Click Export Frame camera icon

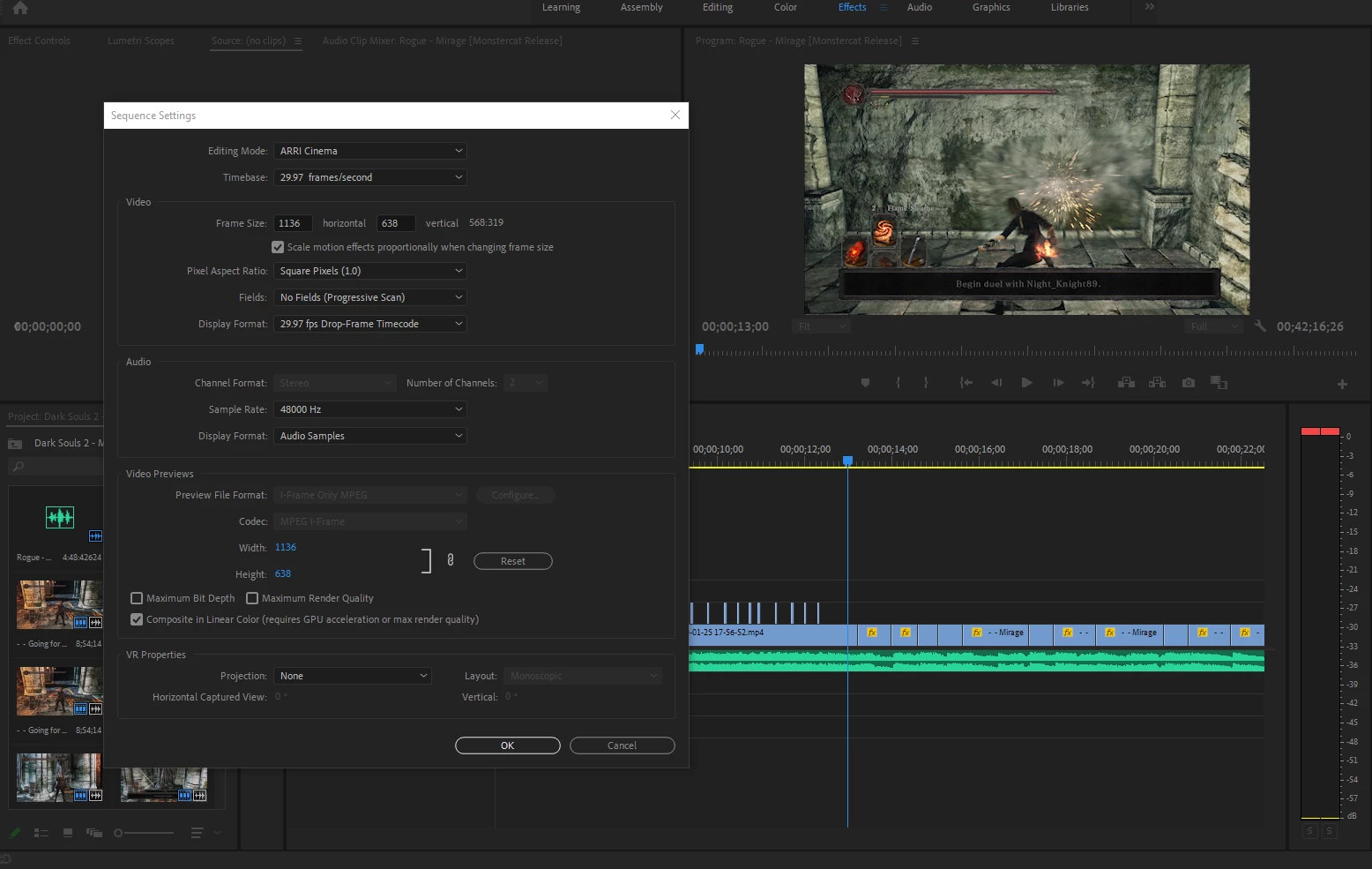pos(1189,383)
